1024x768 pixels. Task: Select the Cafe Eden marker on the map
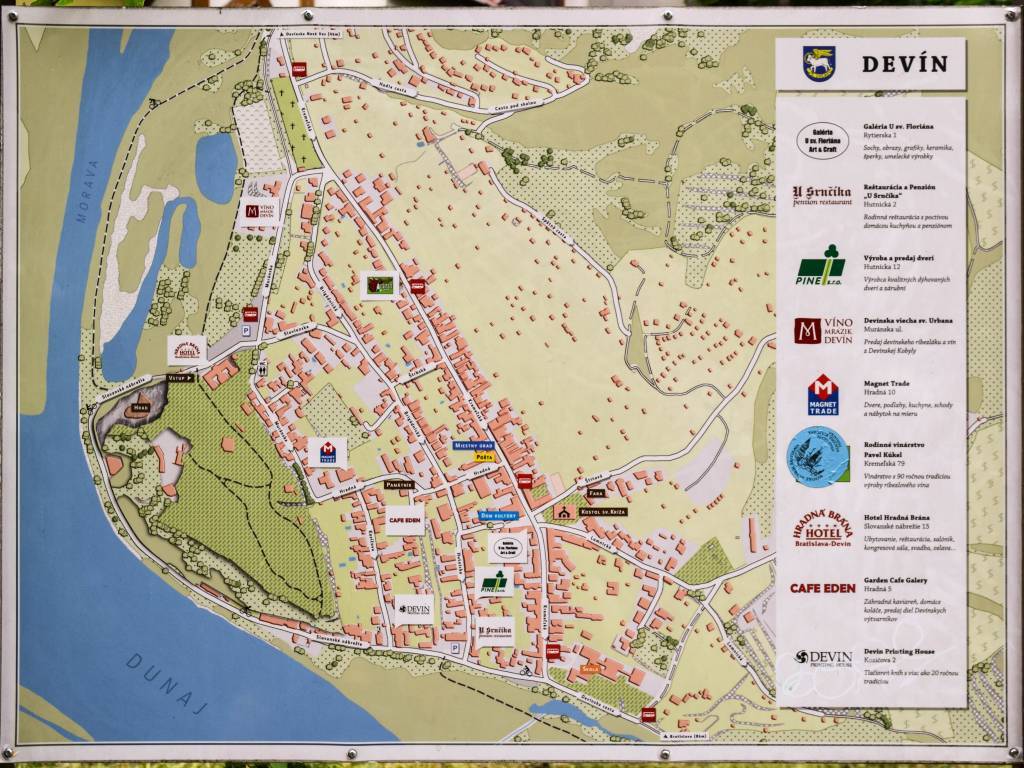coord(405,520)
